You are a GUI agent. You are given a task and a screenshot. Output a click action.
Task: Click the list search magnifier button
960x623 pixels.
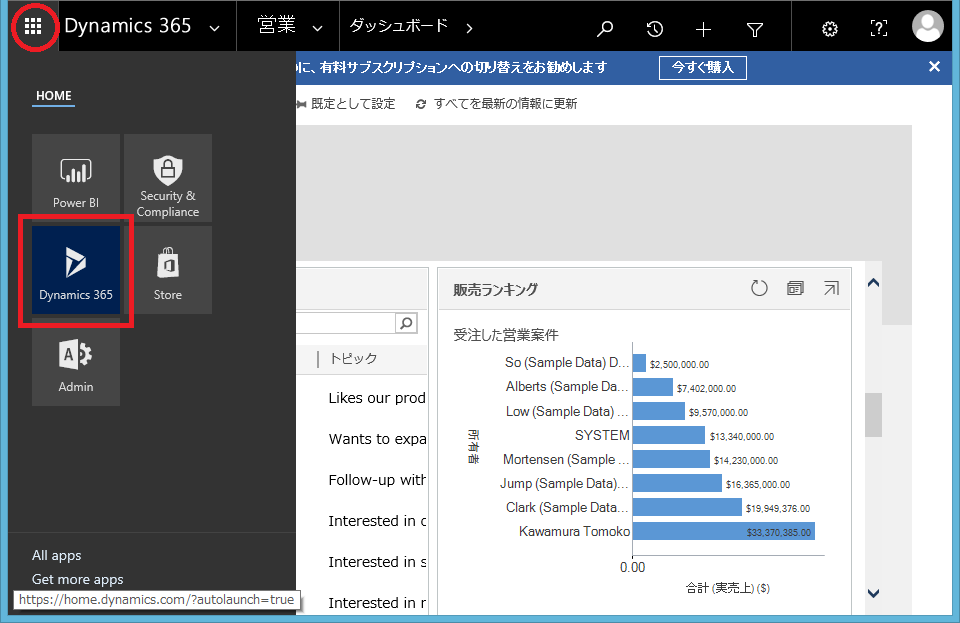(406, 323)
